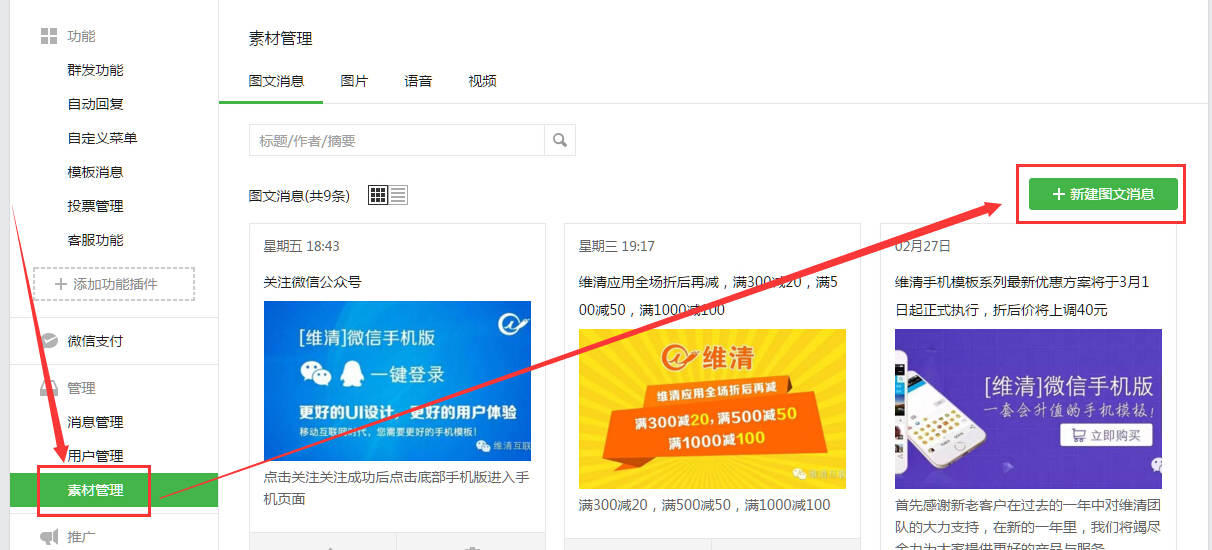Image resolution: width=1212 pixels, height=550 pixels.
Task: Open the 图文消息 tab
Action: pyautogui.click(x=276, y=81)
